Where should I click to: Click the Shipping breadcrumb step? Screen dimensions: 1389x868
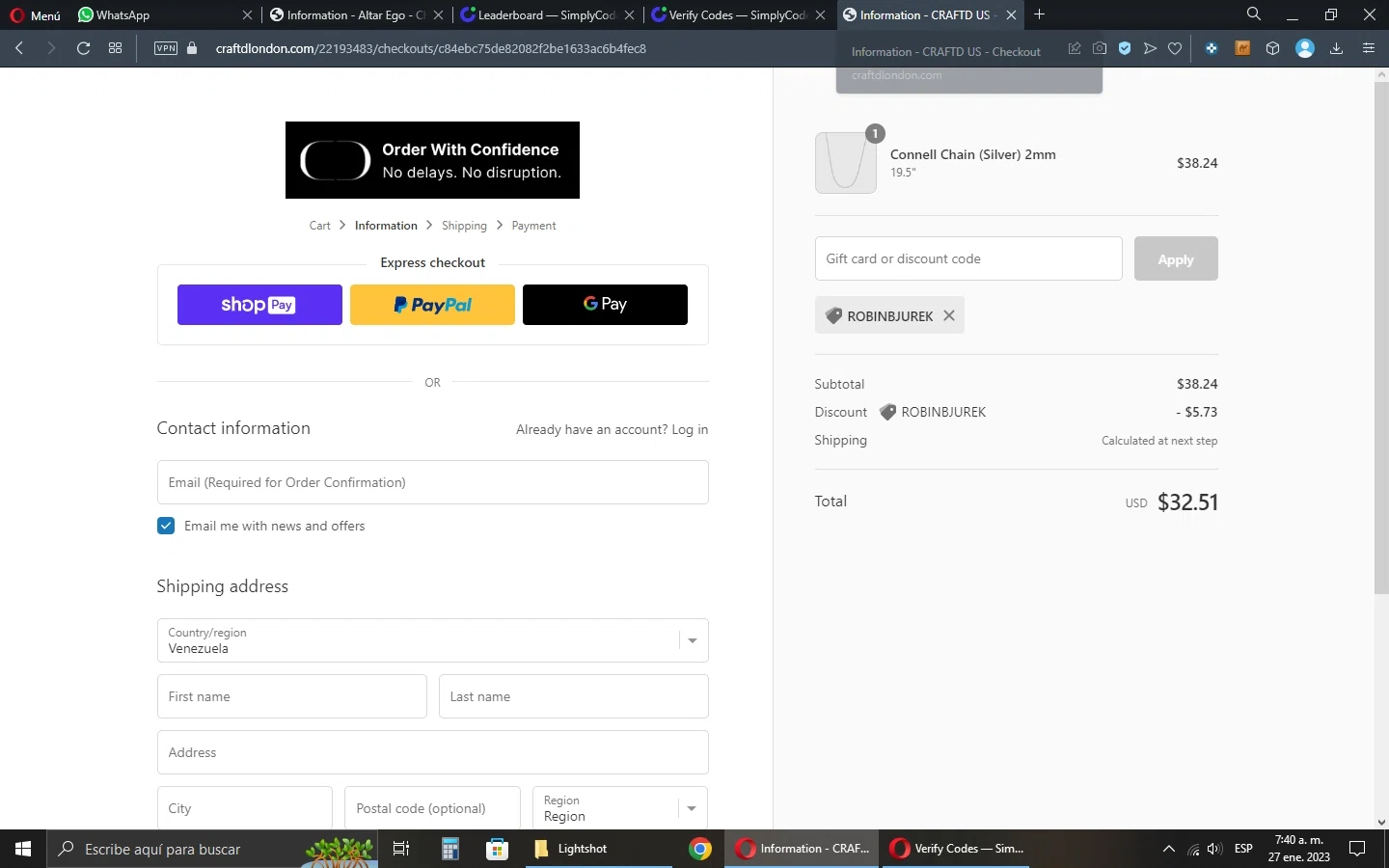(464, 226)
